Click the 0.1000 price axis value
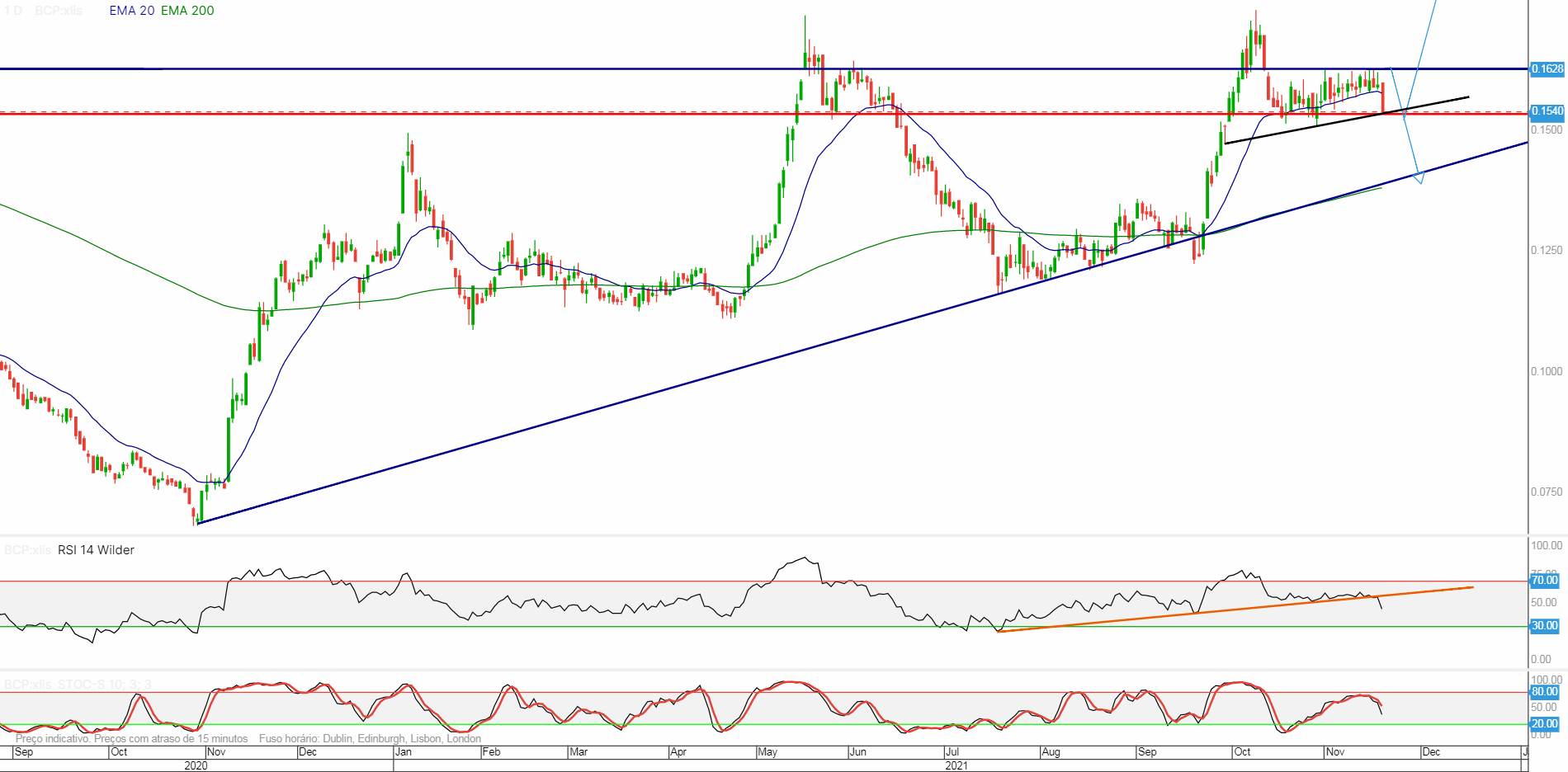 pos(1547,371)
